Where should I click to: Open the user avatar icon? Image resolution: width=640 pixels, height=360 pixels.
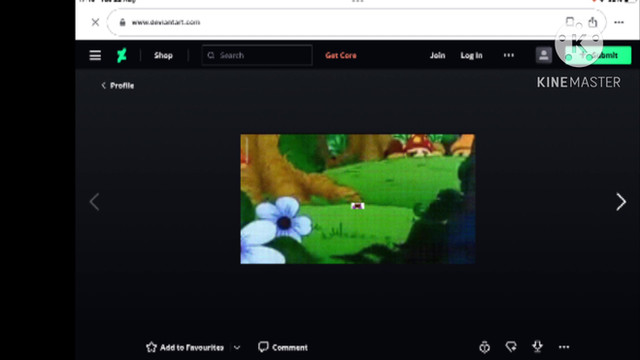[543, 55]
